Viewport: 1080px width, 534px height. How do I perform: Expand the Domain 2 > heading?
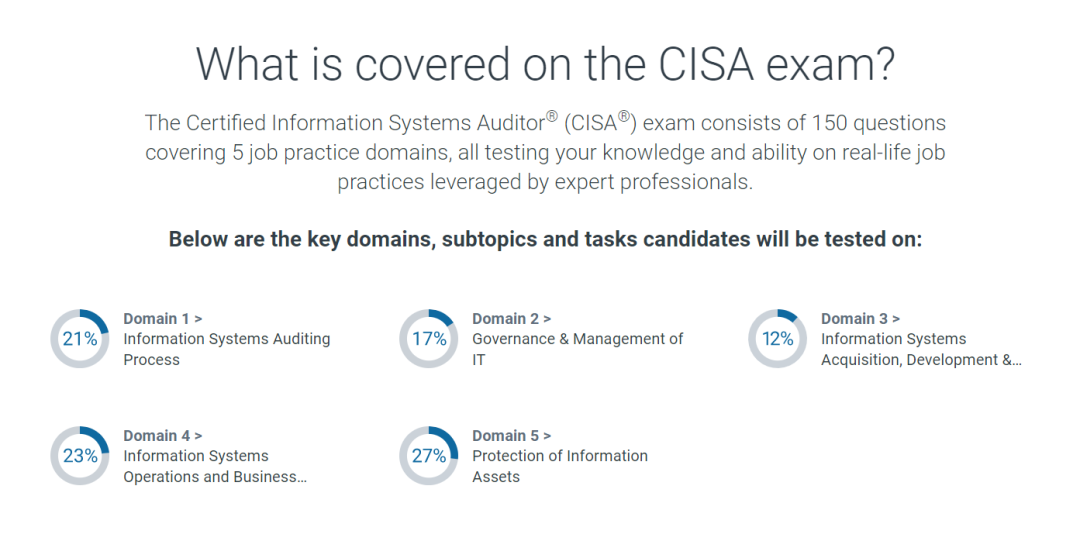tap(512, 318)
